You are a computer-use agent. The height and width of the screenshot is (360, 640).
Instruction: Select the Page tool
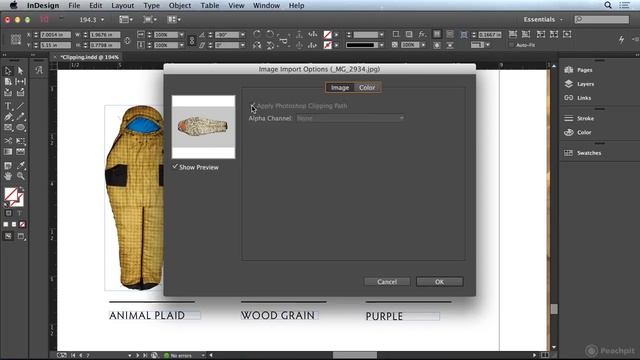(8, 82)
